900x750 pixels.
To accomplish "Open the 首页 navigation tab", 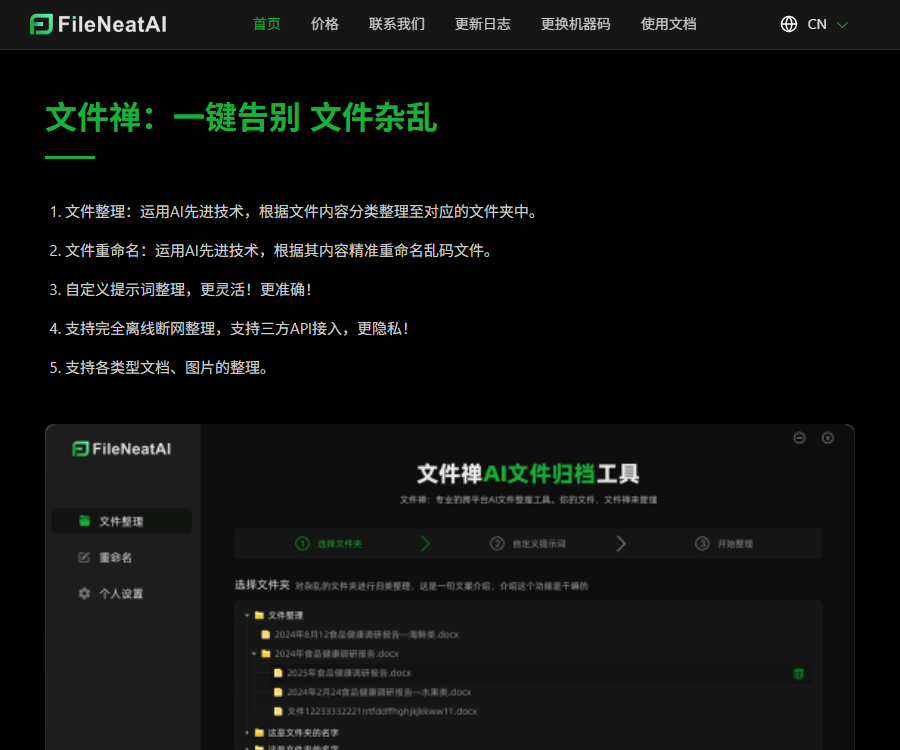I will (x=267, y=24).
